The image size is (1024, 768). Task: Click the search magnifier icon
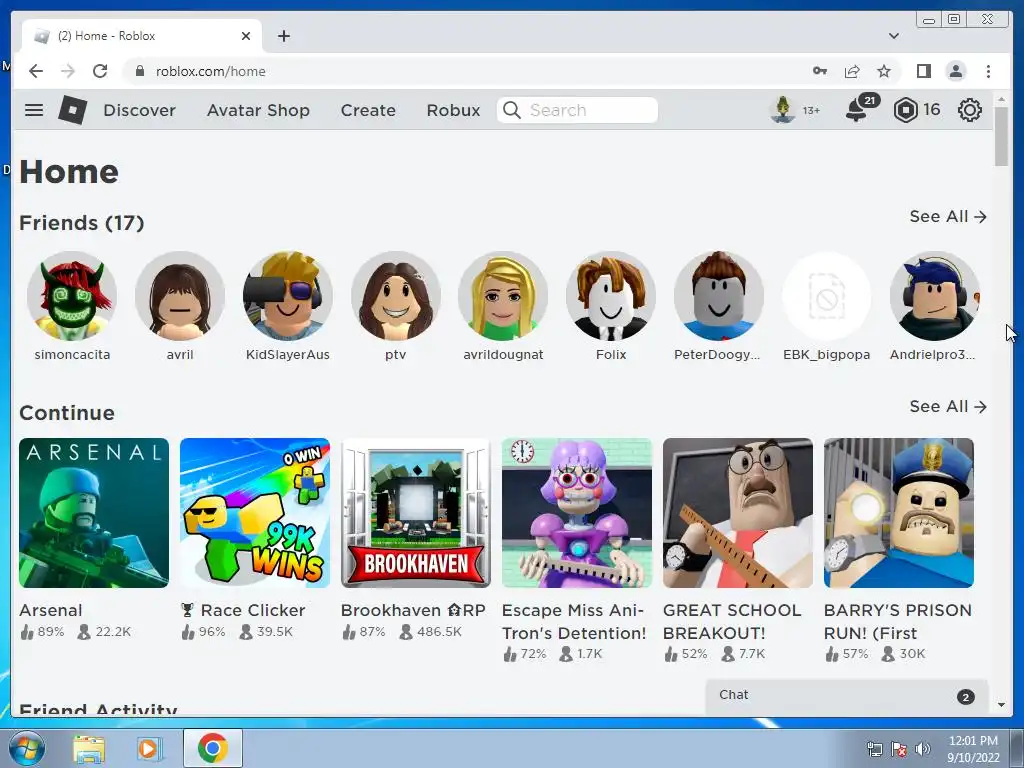tap(512, 110)
